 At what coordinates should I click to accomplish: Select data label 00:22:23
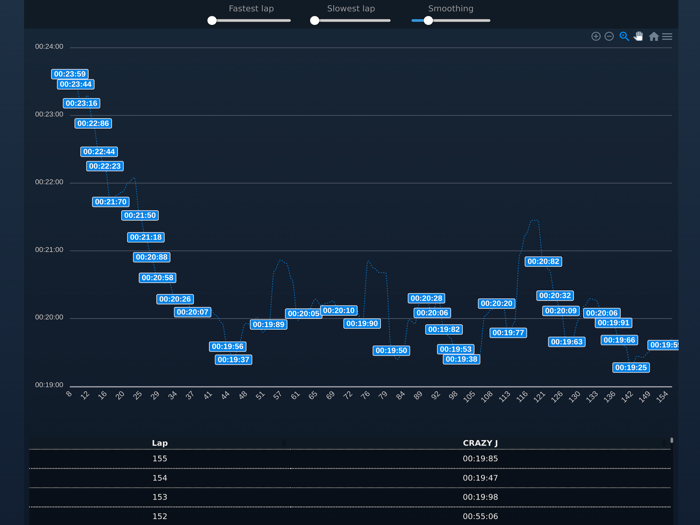tap(105, 167)
